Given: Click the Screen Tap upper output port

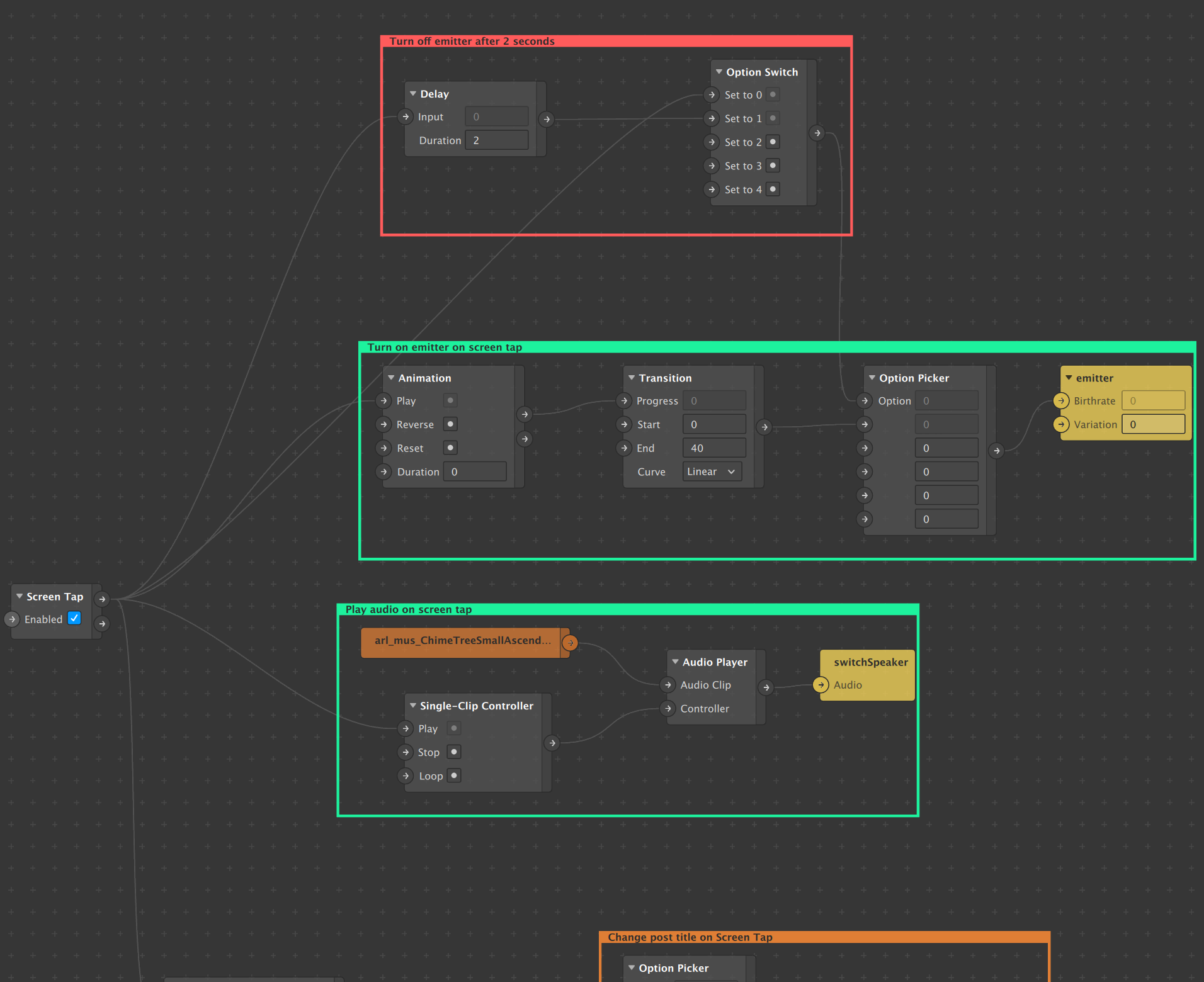Looking at the screenshot, I should click(102, 599).
